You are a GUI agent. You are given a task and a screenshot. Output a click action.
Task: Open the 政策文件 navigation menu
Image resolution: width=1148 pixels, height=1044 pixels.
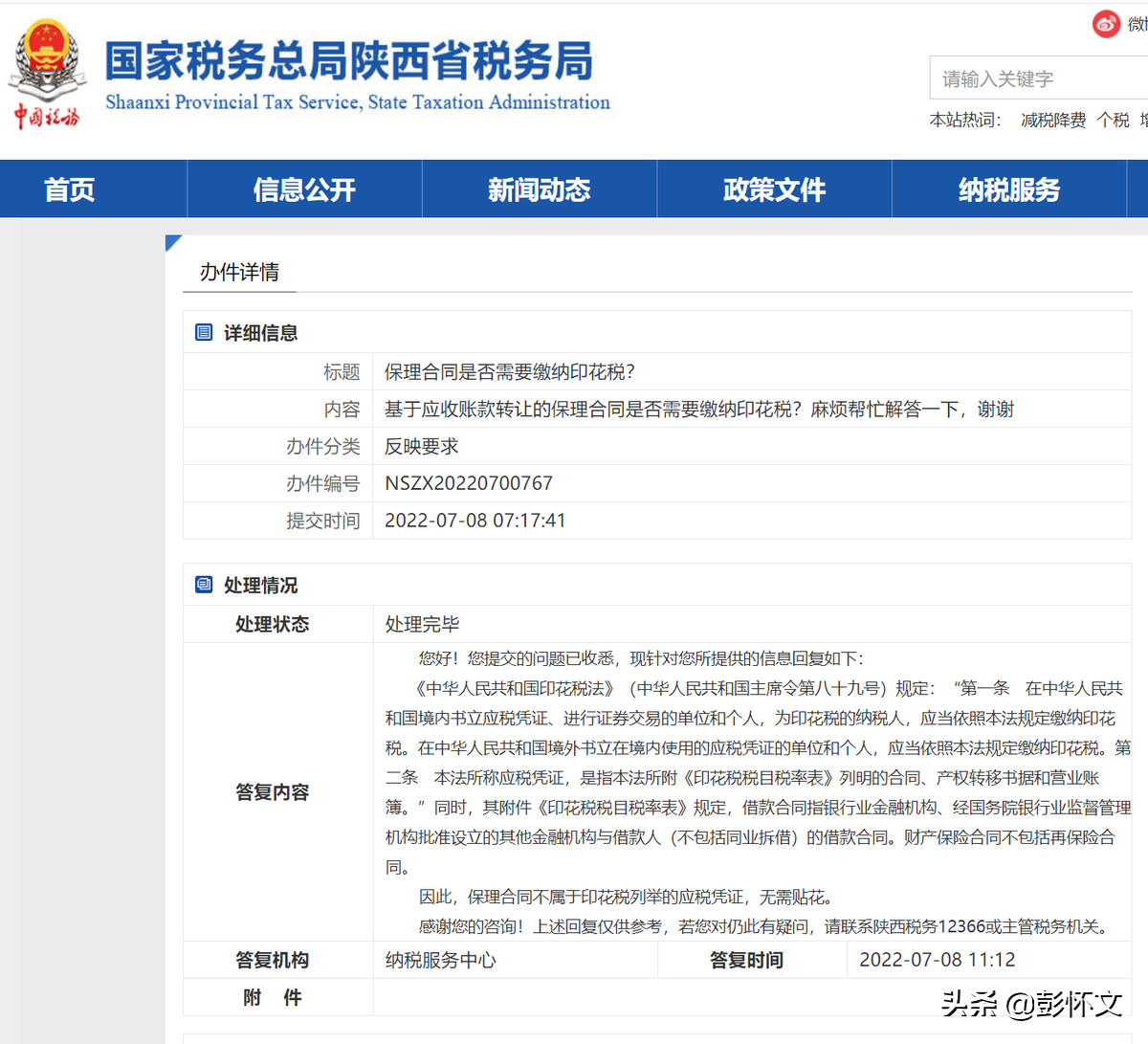773,189
